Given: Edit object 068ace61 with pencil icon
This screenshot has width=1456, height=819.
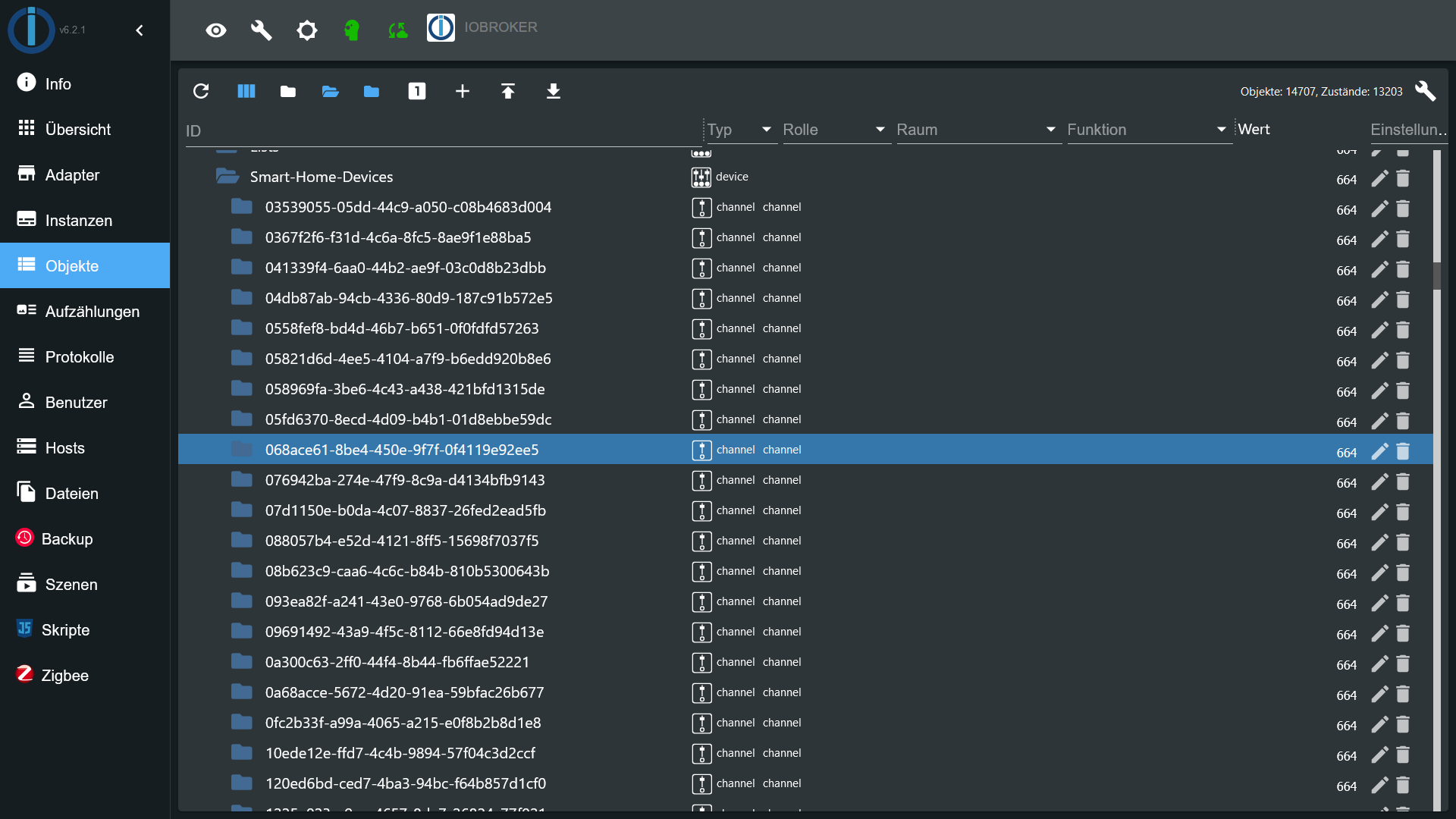Looking at the screenshot, I should click(x=1379, y=451).
